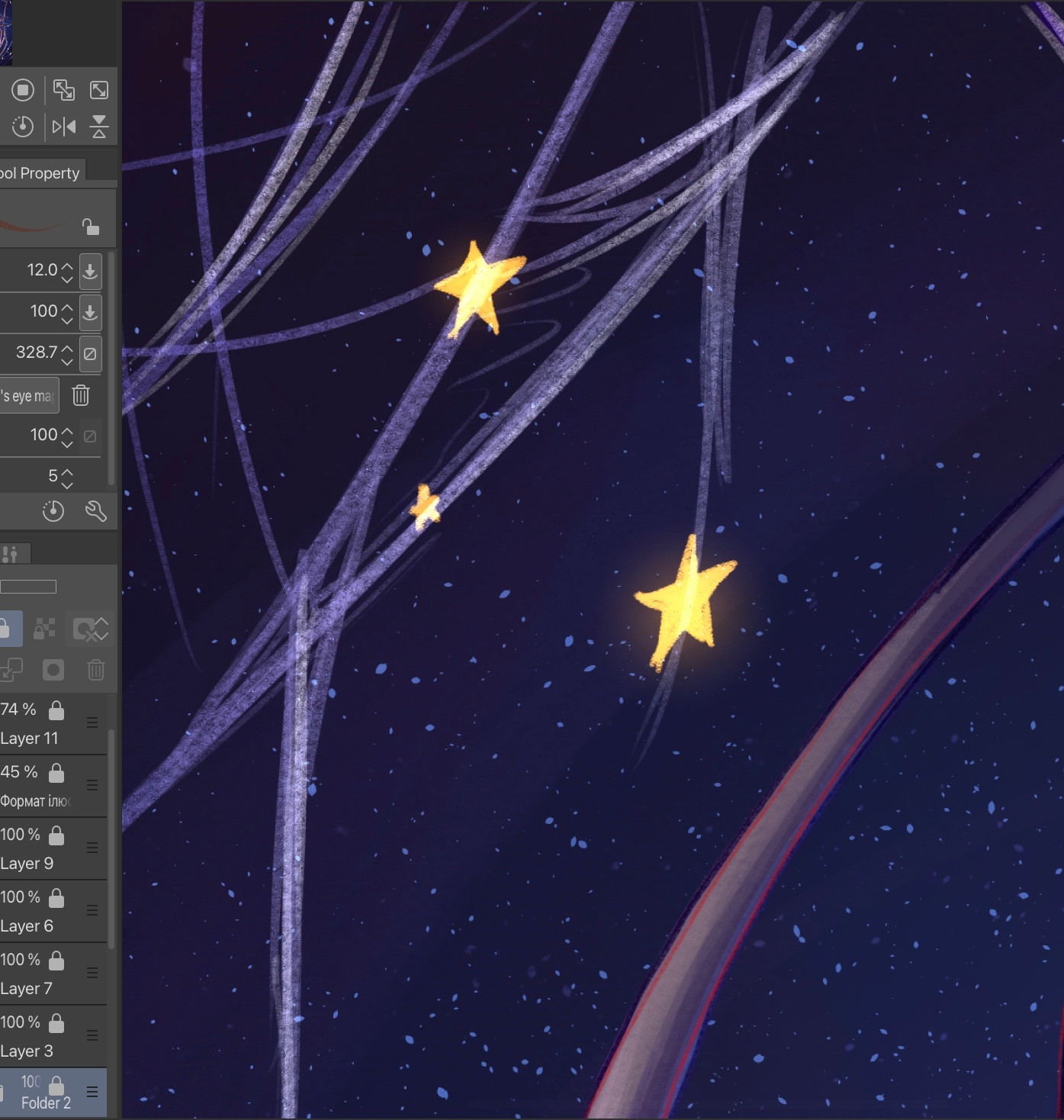This screenshot has height=1120, width=1064.
Task: Toggle lock transparent pixels checkerboard icon
Action: (x=45, y=629)
